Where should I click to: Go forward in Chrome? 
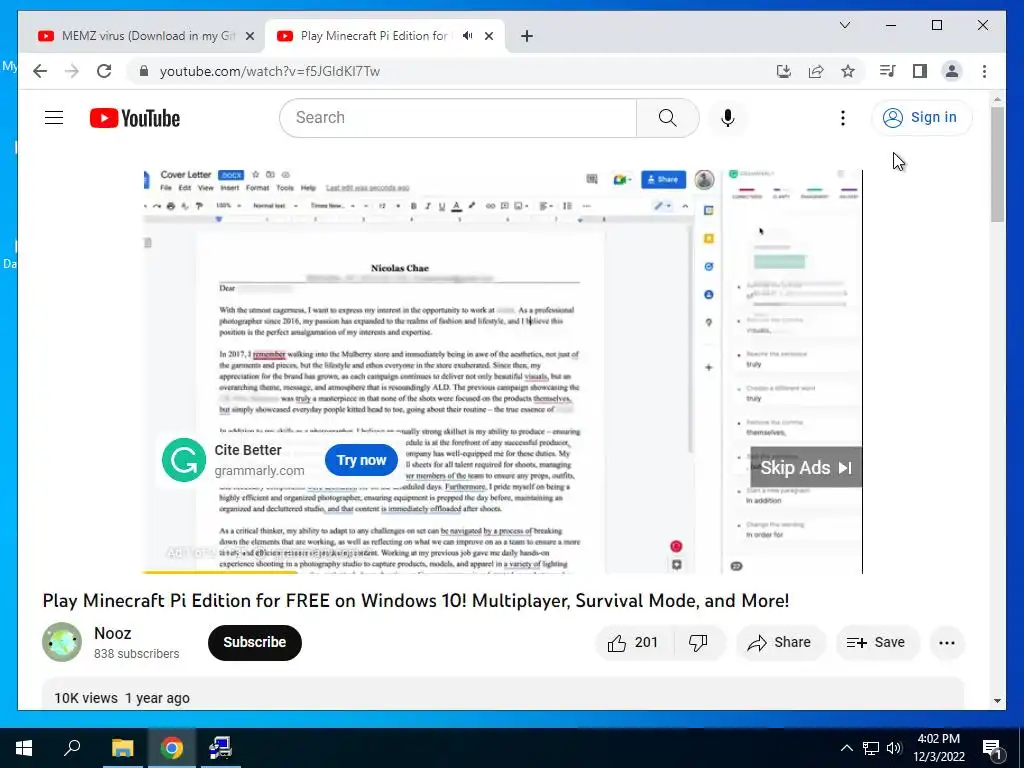[x=72, y=71]
